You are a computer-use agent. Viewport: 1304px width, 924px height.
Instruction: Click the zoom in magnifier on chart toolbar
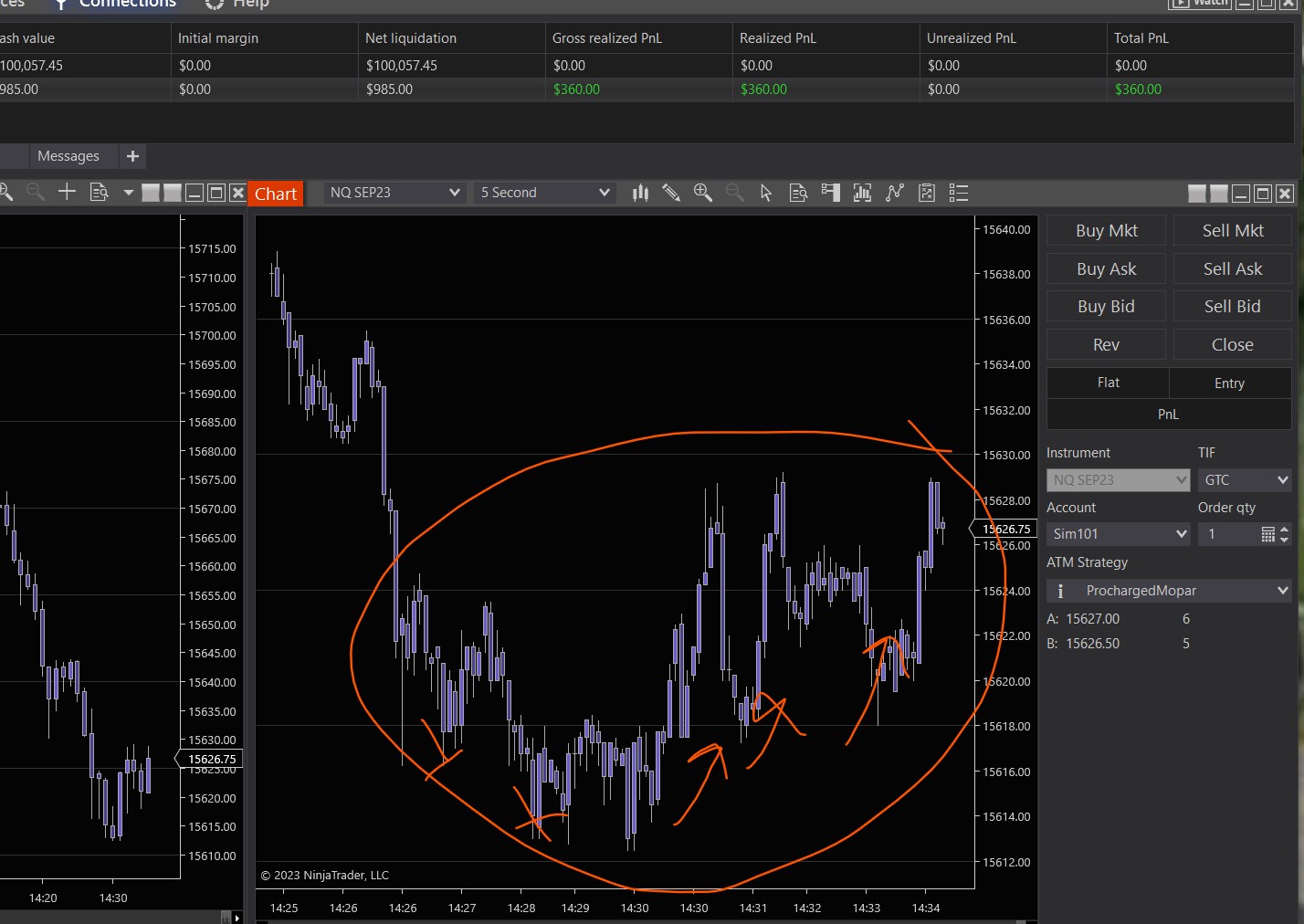click(x=702, y=193)
